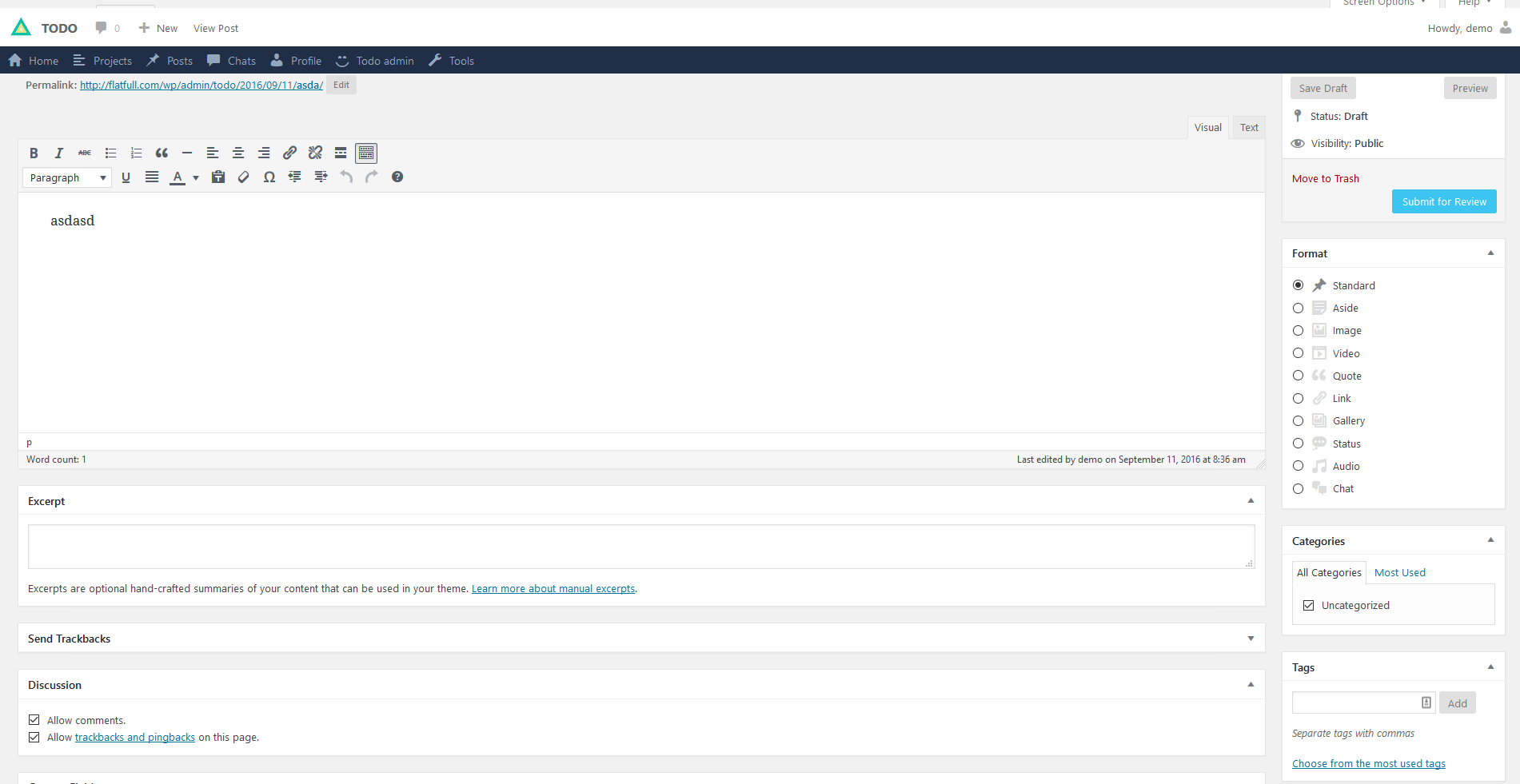Underline the selected text
This screenshot has height=784, width=1520.
tap(126, 177)
